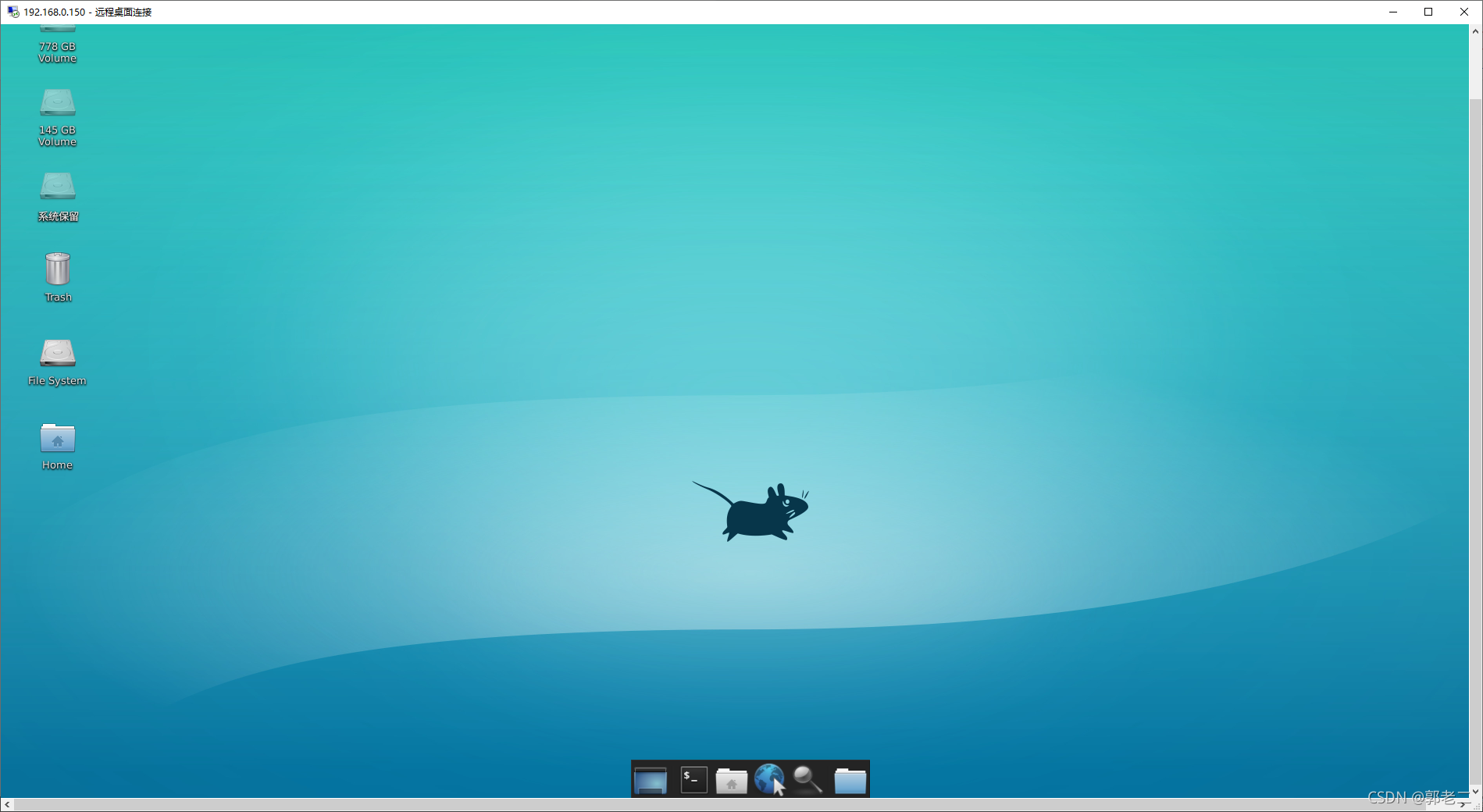
Task: Click the vertical scrollbar up arrow
Action: [x=1475, y=31]
